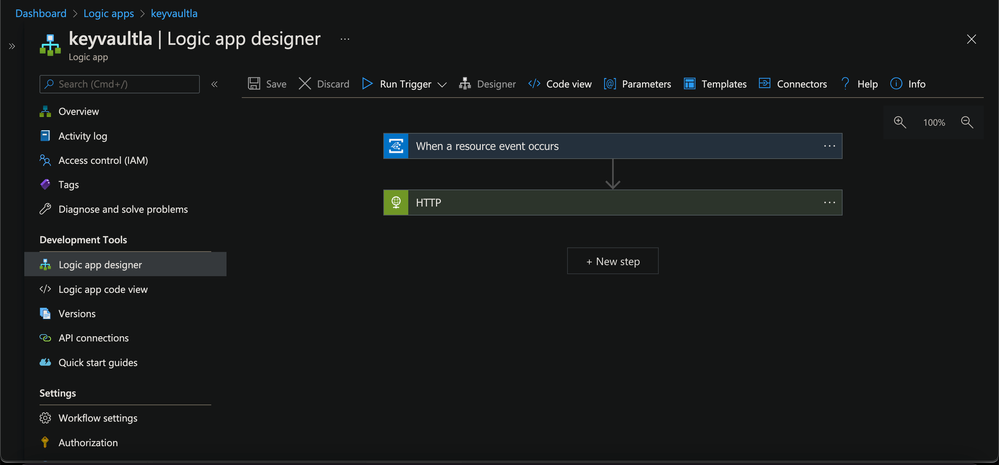The width and height of the screenshot is (999, 465).
Task: Close the Logic app designer blade
Action: tap(971, 39)
